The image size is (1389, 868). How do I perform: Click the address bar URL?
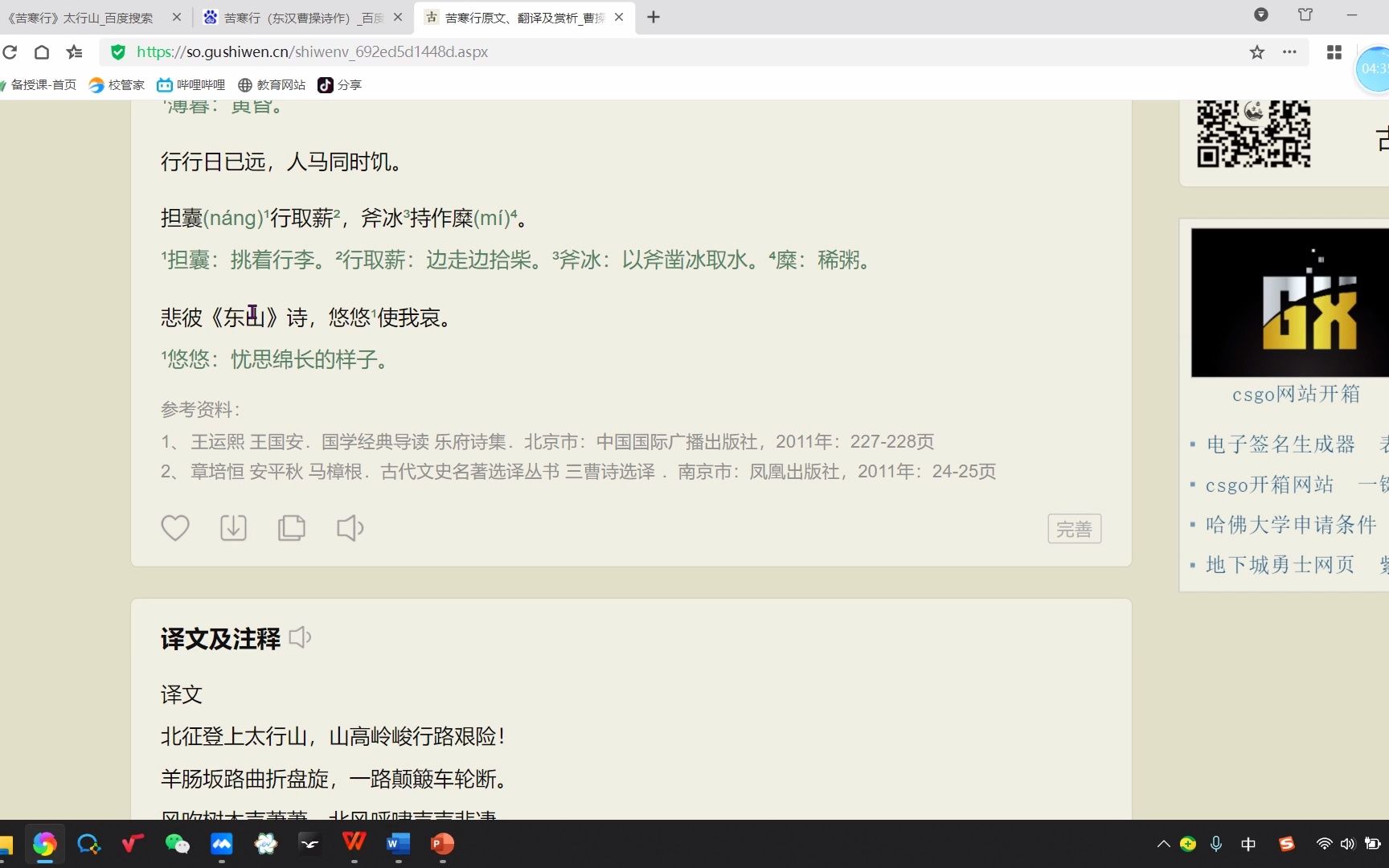click(312, 52)
